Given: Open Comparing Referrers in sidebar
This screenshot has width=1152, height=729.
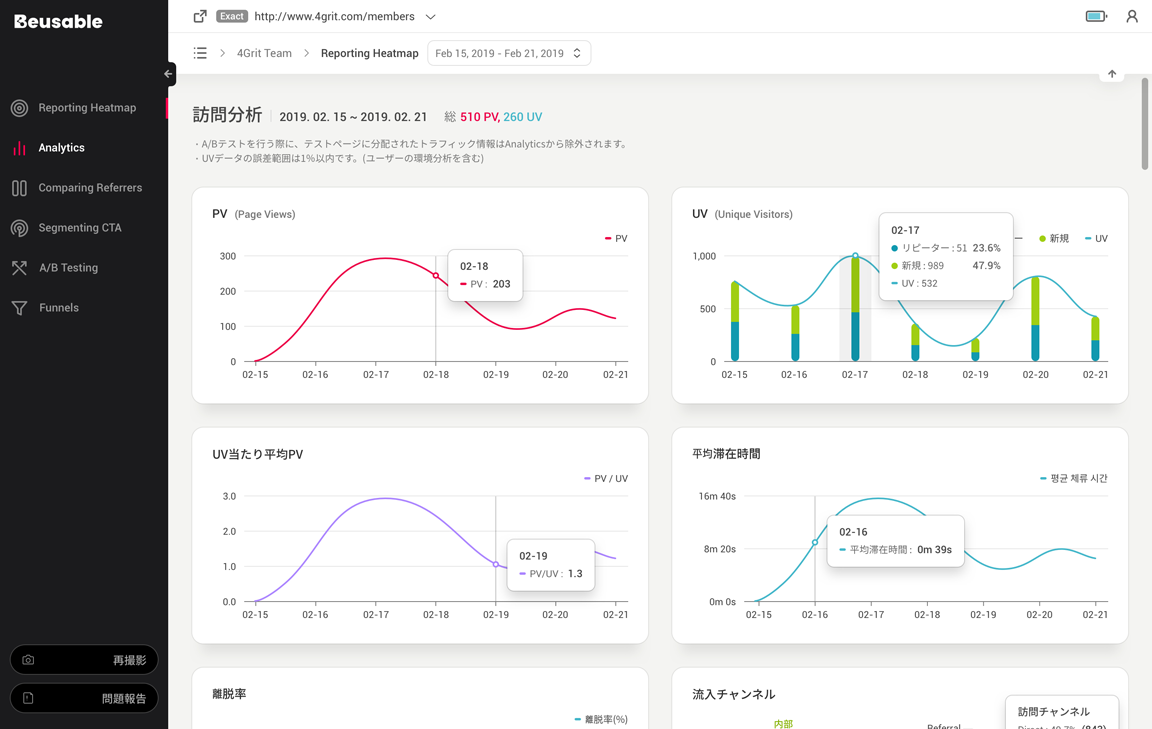Looking at the screenshot, I should 90,188.
